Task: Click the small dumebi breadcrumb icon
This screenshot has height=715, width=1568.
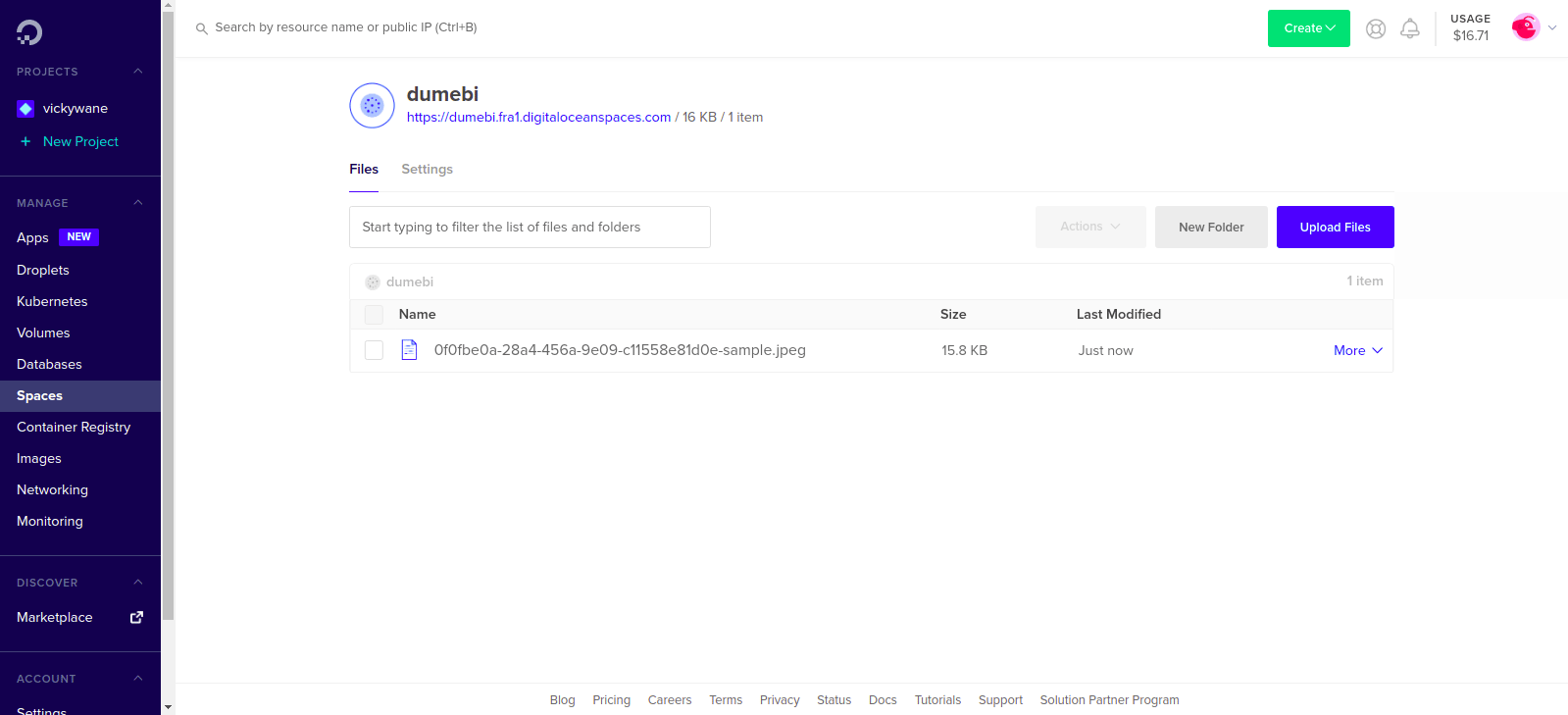Action: (373, 281)
